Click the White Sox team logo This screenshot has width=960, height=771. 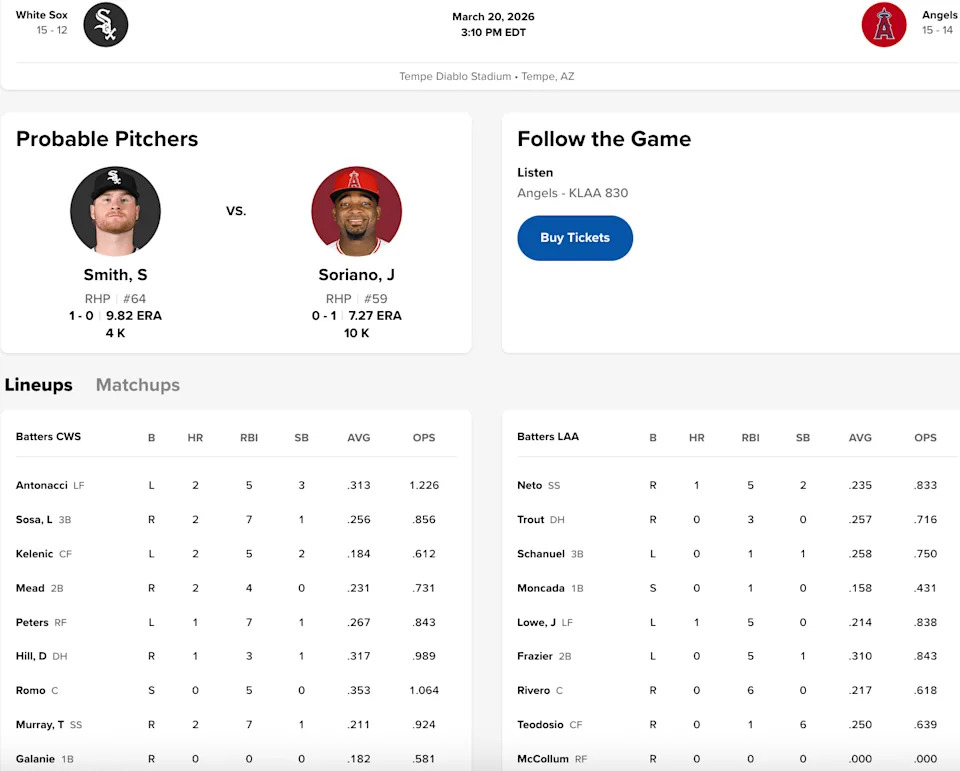[106, 24]
